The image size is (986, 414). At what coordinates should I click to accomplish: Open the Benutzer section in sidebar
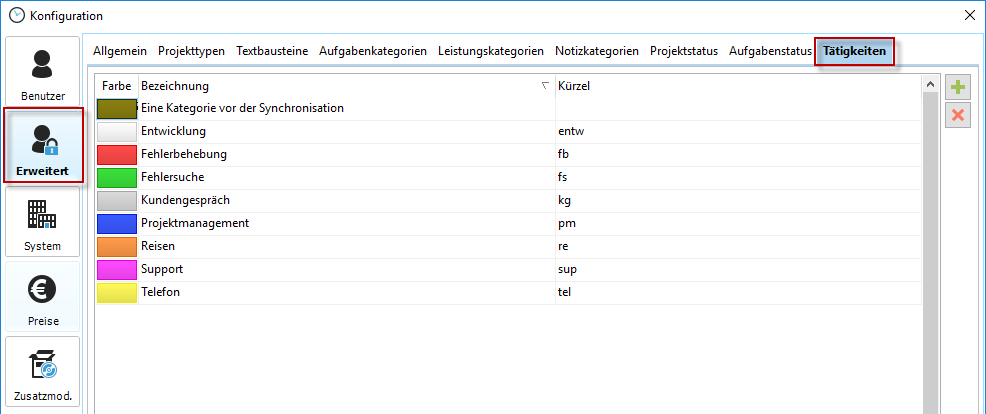42,73
